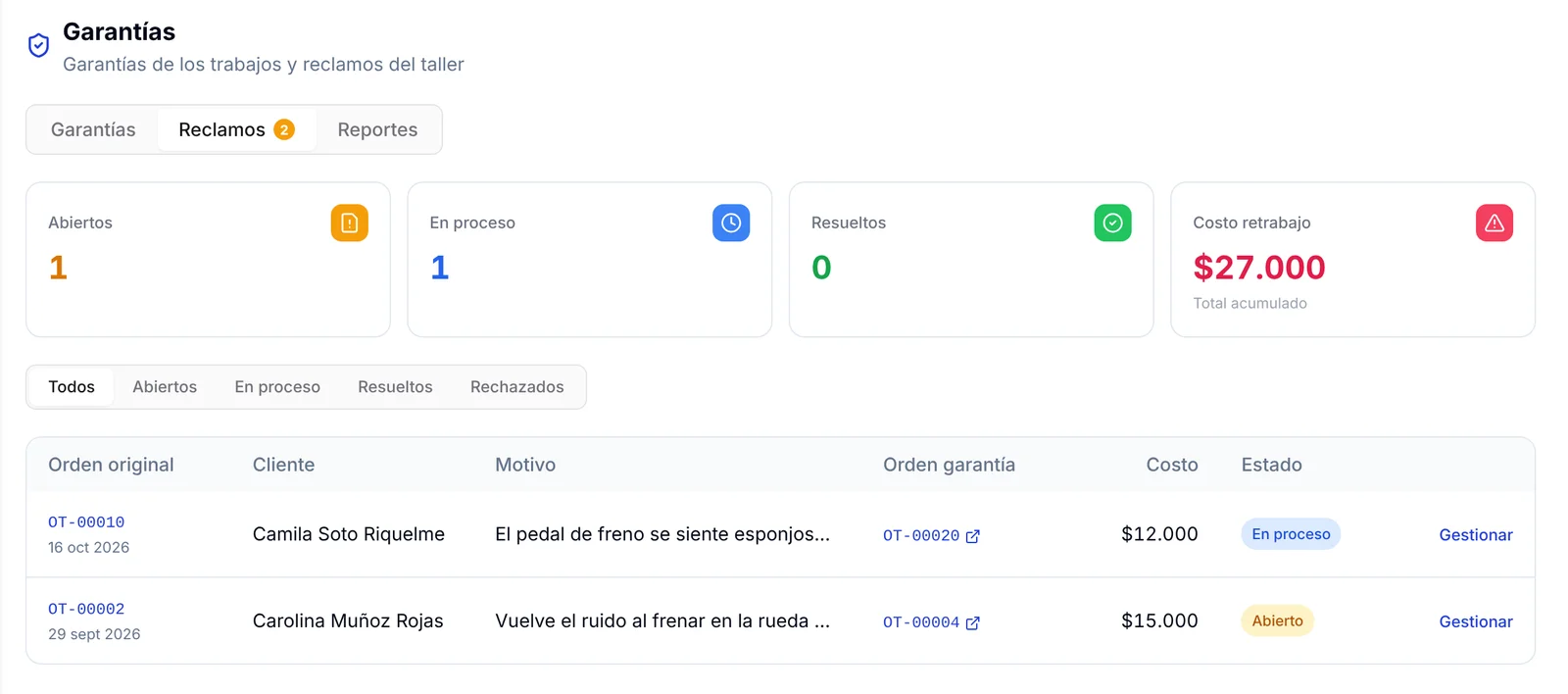This screenshot has height=694, width=1568.
Task: Click the Cliente column header
Action: click(283, 465)
